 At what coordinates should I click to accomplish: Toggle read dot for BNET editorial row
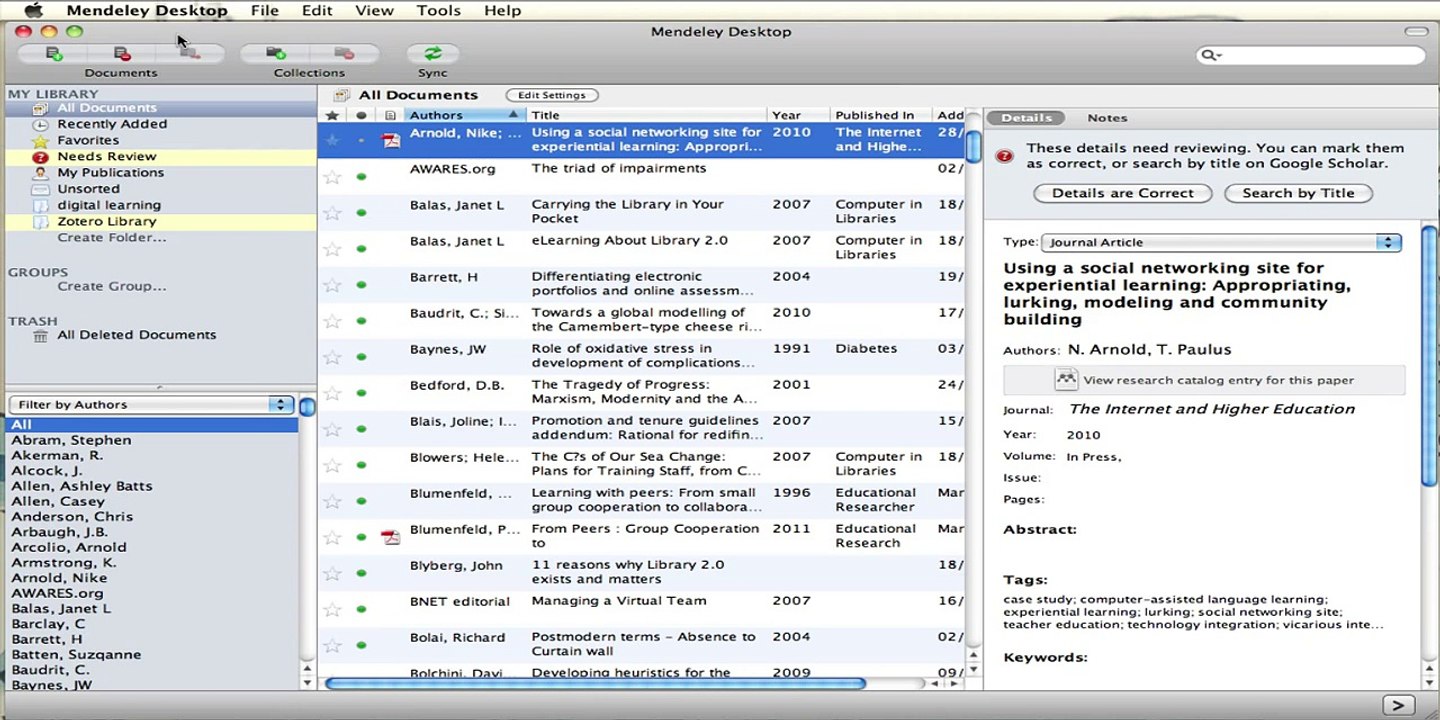pos(361,609)
